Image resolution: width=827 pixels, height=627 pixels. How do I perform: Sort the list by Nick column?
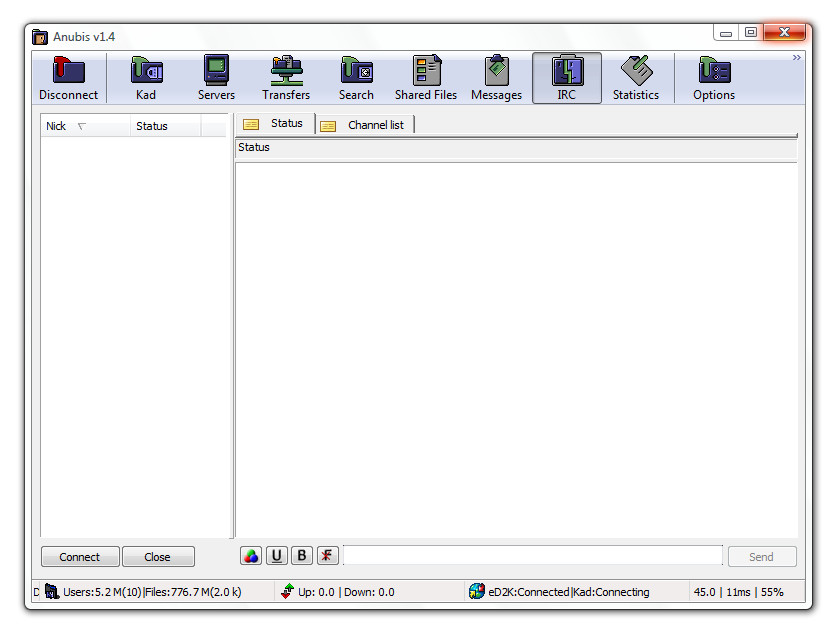pyautogui.click(x=85, y=127)
